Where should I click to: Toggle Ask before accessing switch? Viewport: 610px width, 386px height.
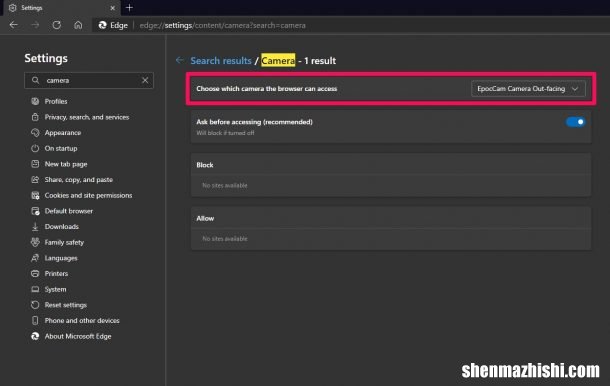coord(575,122)
